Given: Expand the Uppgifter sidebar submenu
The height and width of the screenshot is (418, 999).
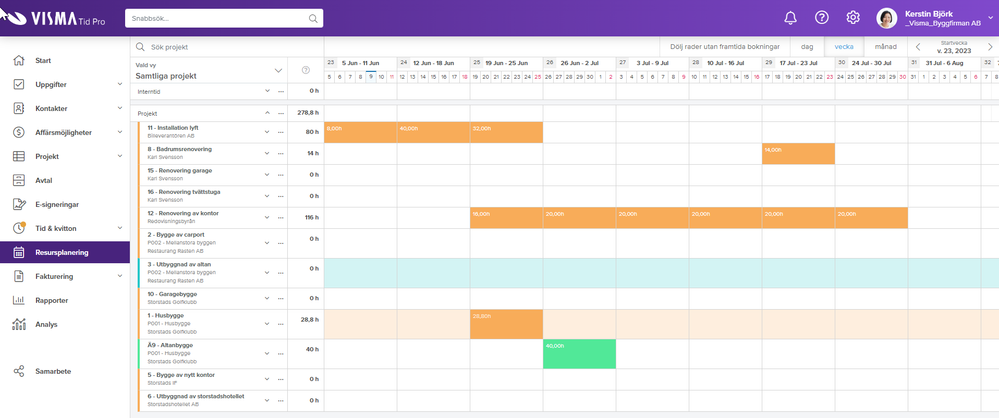Looking at the screenshot, I should click(119, 85).
